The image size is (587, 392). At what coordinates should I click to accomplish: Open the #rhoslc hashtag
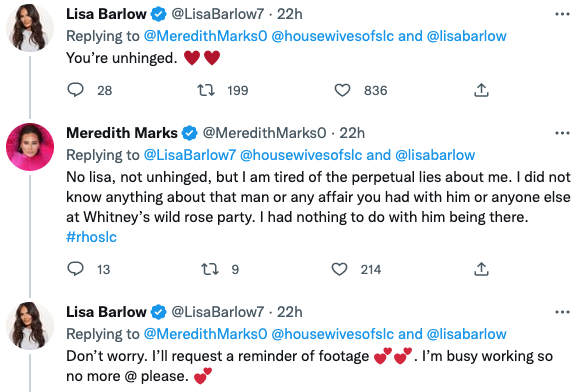pos(91,237)
